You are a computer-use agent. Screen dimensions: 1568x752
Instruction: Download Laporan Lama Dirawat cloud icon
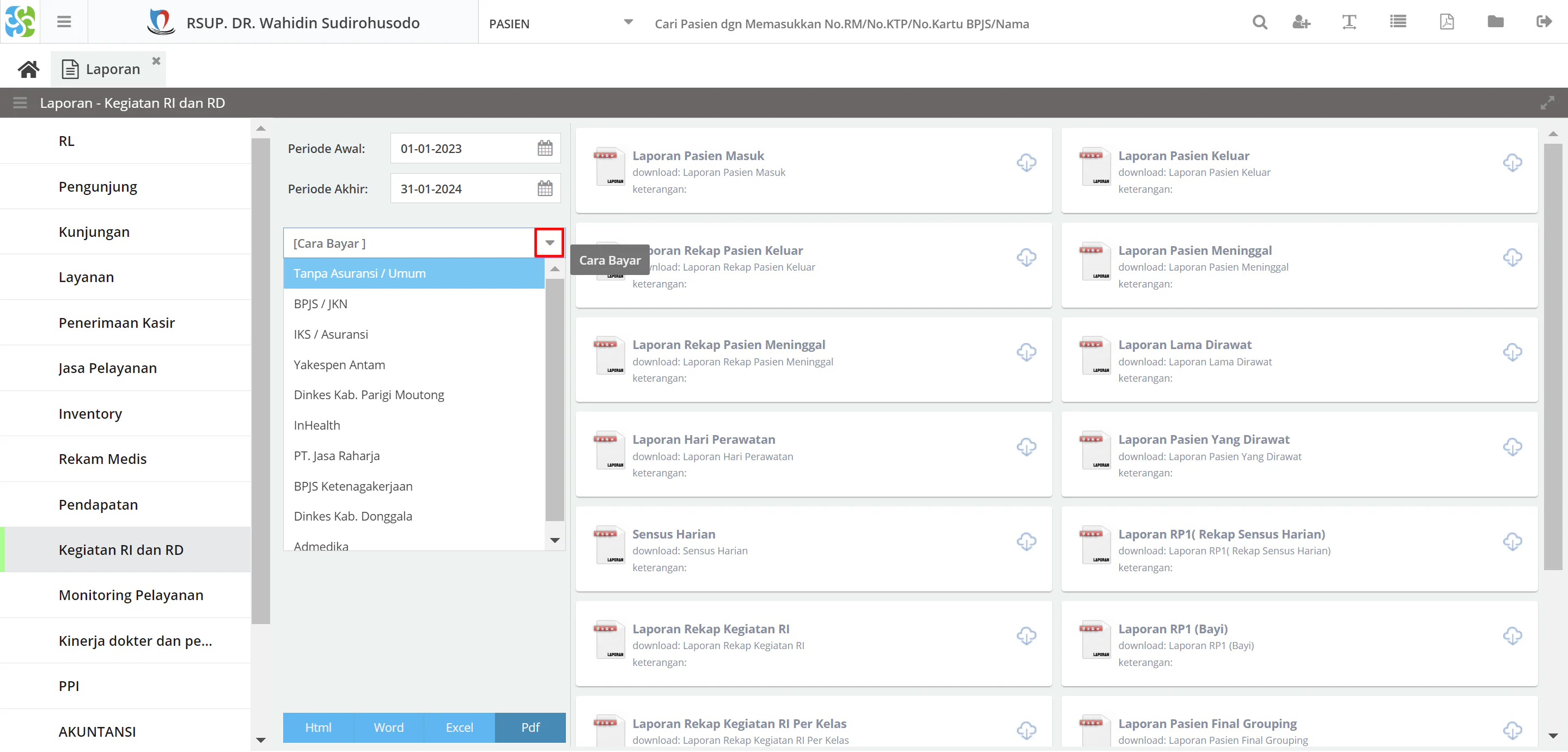pyautogui.click(x=1512, y=352)
